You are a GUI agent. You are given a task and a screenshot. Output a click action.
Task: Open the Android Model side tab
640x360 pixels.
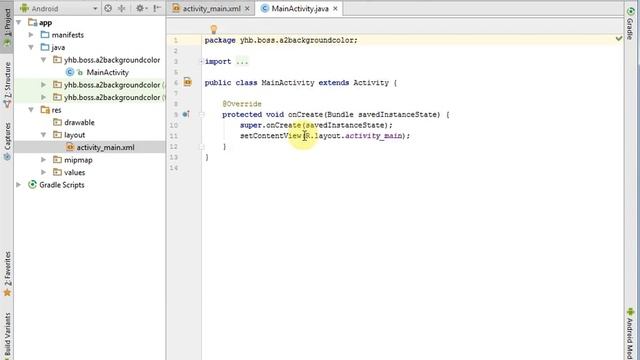[630, 333]
